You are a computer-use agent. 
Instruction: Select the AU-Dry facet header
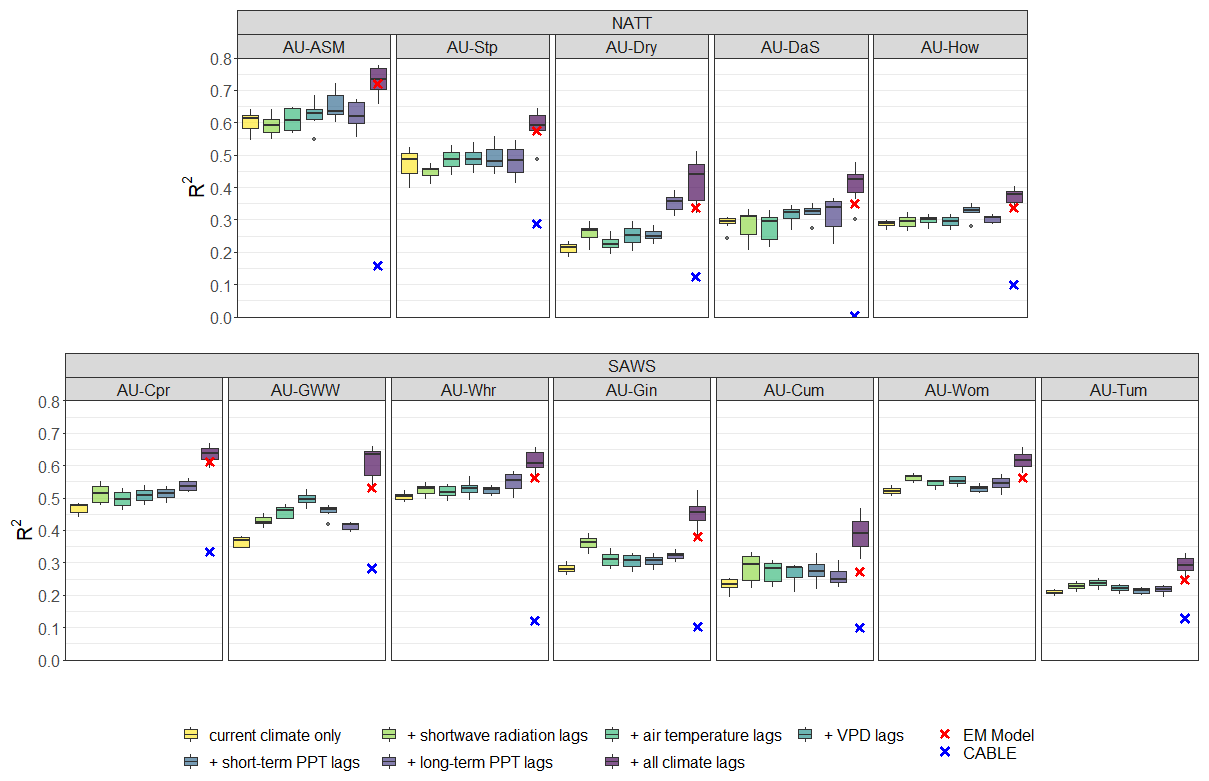click(x=632, y=47)
